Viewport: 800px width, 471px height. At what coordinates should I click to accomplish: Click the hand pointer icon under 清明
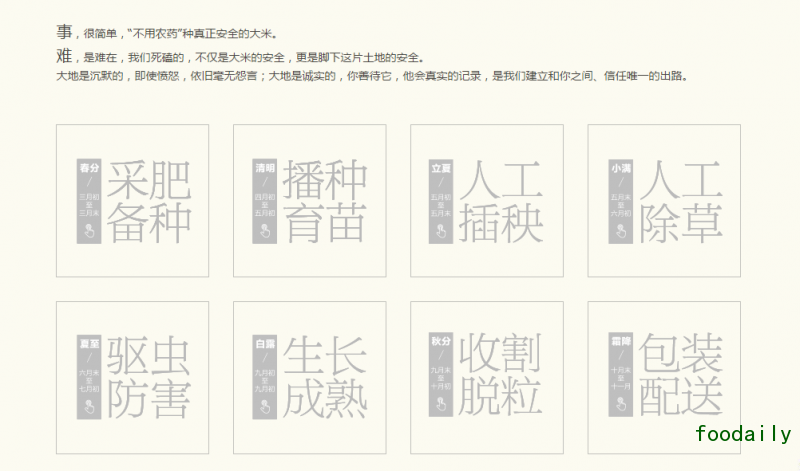[x=265, y=231]
